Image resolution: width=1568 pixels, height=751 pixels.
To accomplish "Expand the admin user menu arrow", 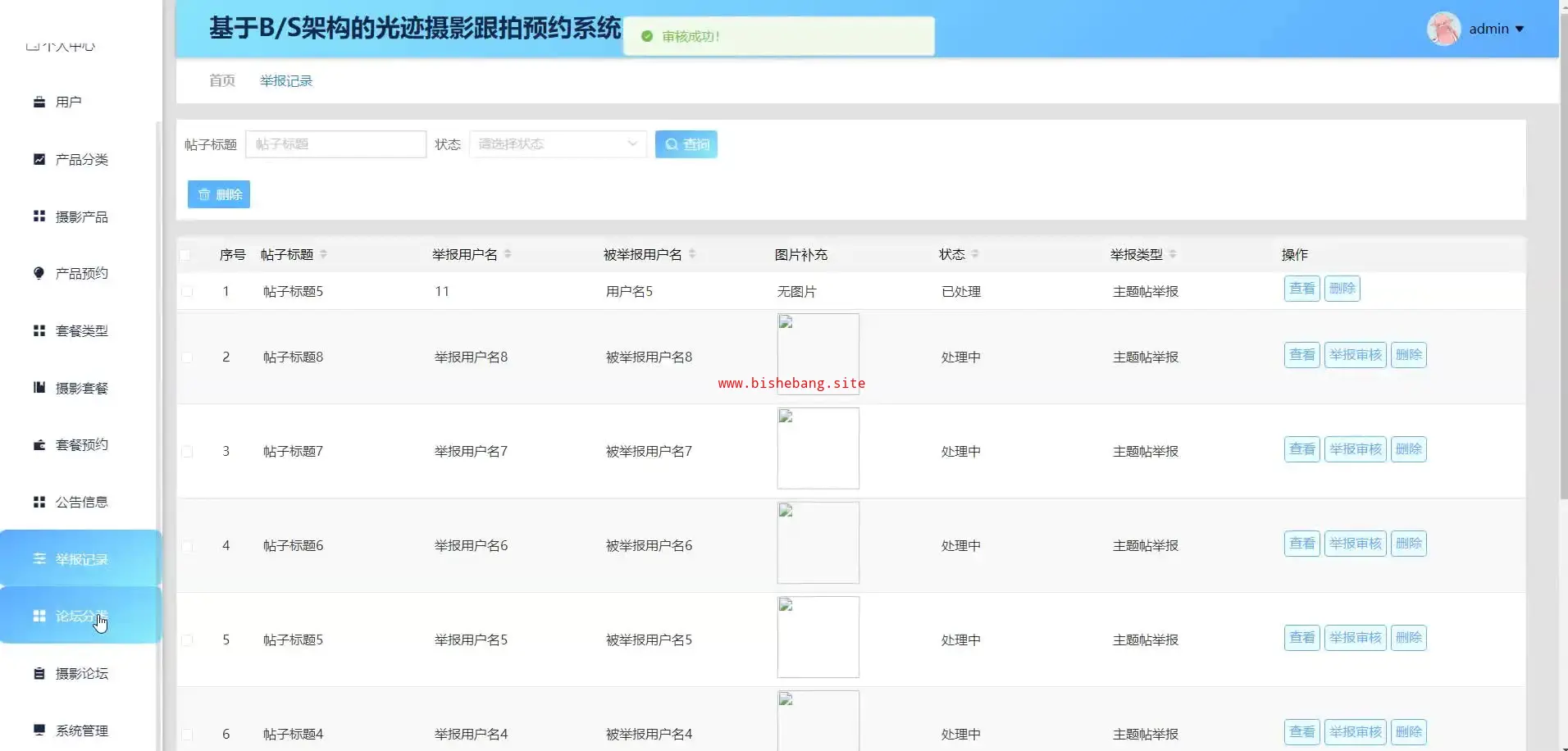I will [x=1520, y=30].
